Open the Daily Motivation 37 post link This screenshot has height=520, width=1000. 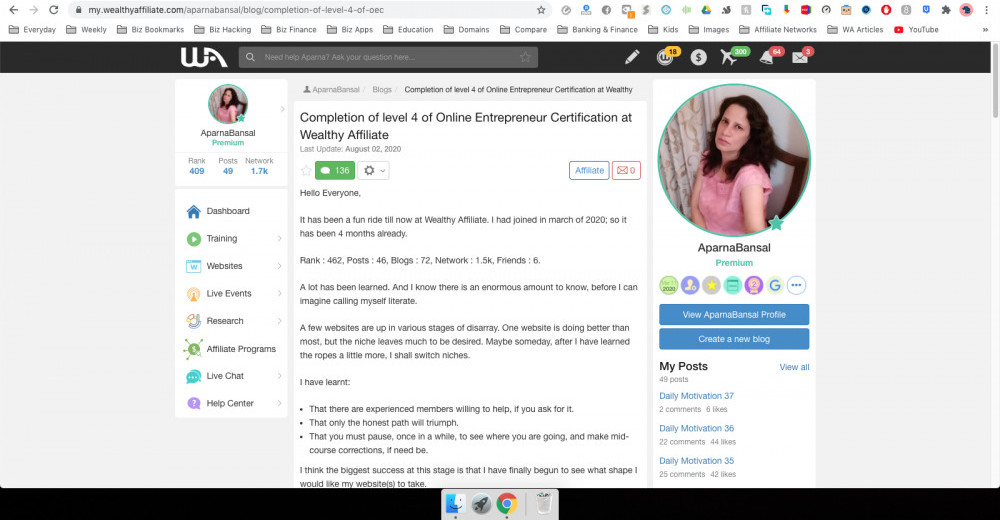coord(696,396)
